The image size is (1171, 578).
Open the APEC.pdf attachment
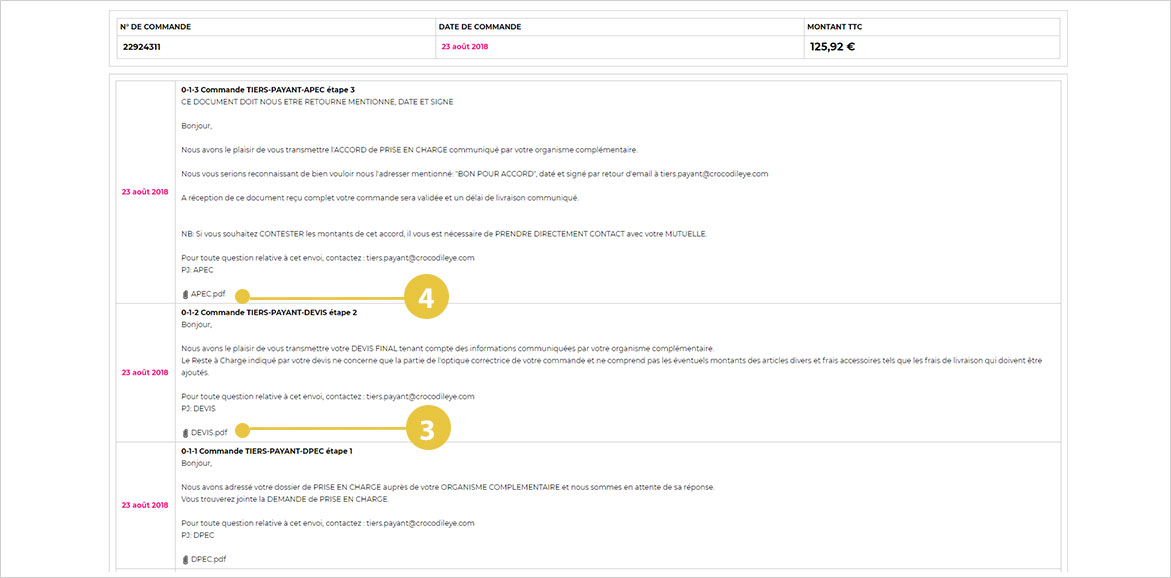click(x=207, y=295)
